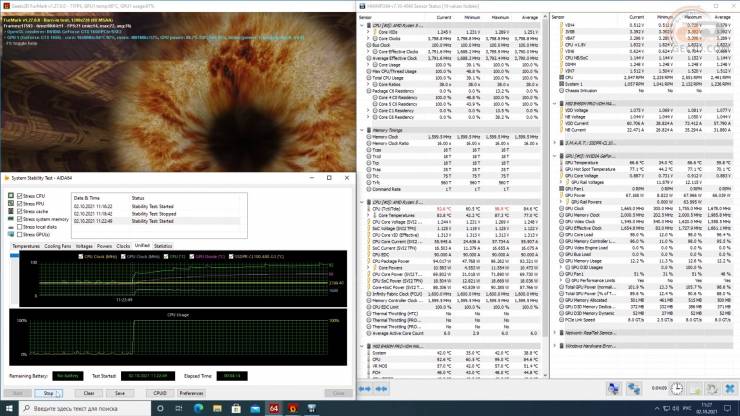Open the Statistics tab

click(x=163, y=246)
